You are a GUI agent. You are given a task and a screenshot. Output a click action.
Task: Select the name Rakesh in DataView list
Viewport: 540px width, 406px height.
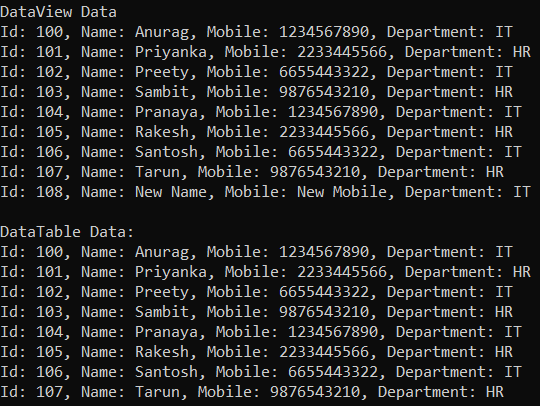(162, 132)
